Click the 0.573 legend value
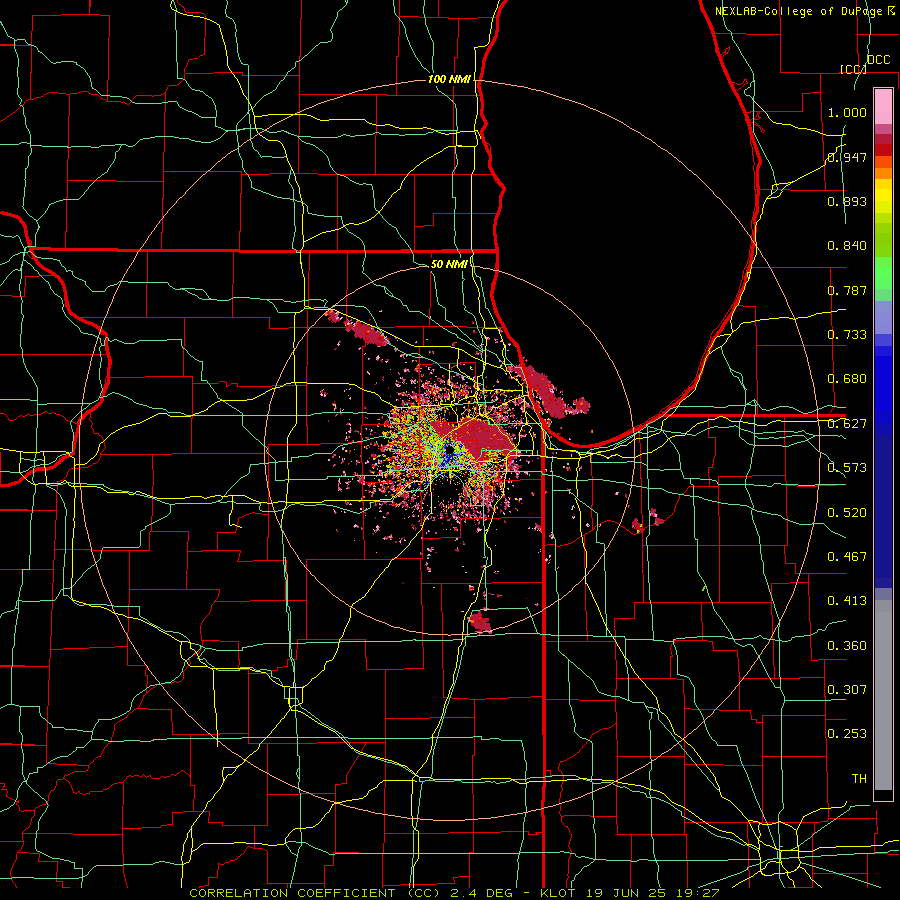Viewport: 900px width, 900px height. (x=847, y=468)
